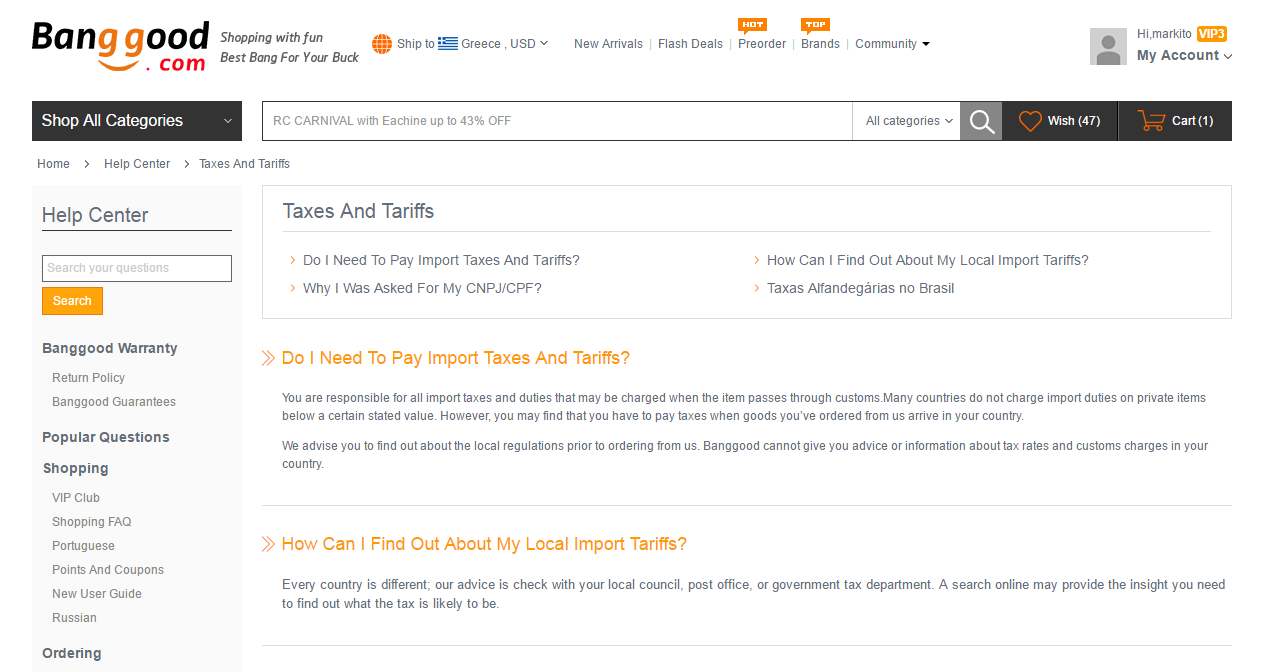Open the Flash Deals page
Screen dimensions: 1283x672
[x=690, y=44]
